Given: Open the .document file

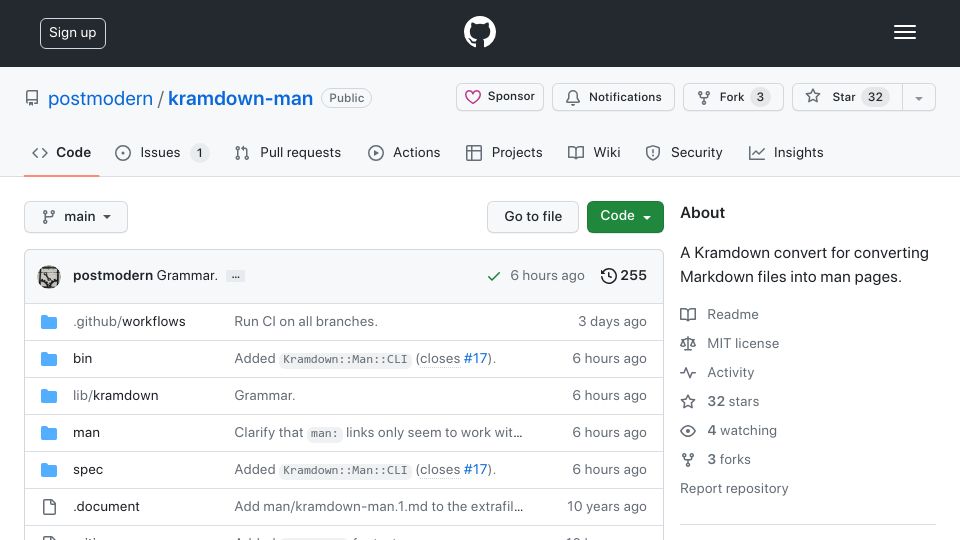Looking at the screenshot, I should tap(107, 506).
